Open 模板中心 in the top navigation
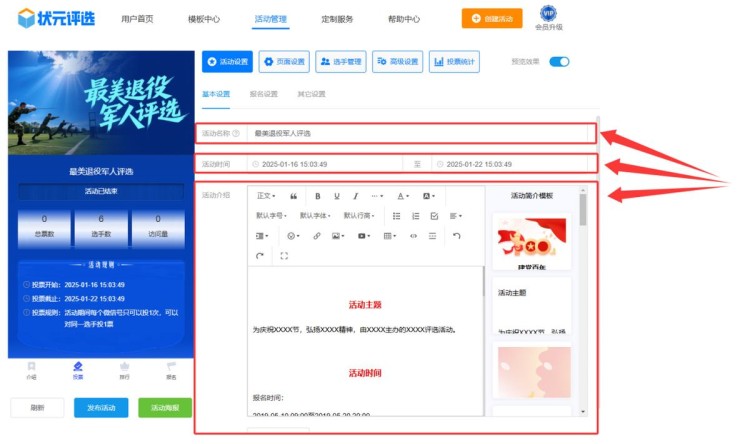The height and width of the screenshot is (444, 750). point(204,19)
